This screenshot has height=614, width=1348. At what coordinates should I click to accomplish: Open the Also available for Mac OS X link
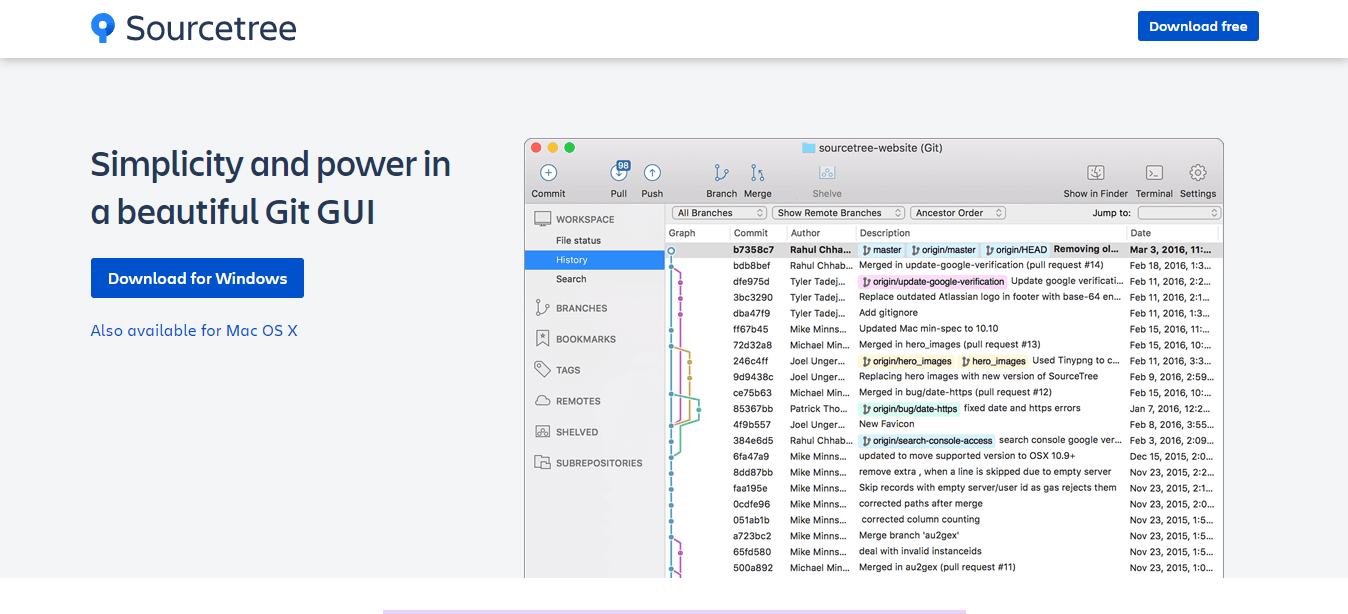pyautogui.click(x=194, y=330)
